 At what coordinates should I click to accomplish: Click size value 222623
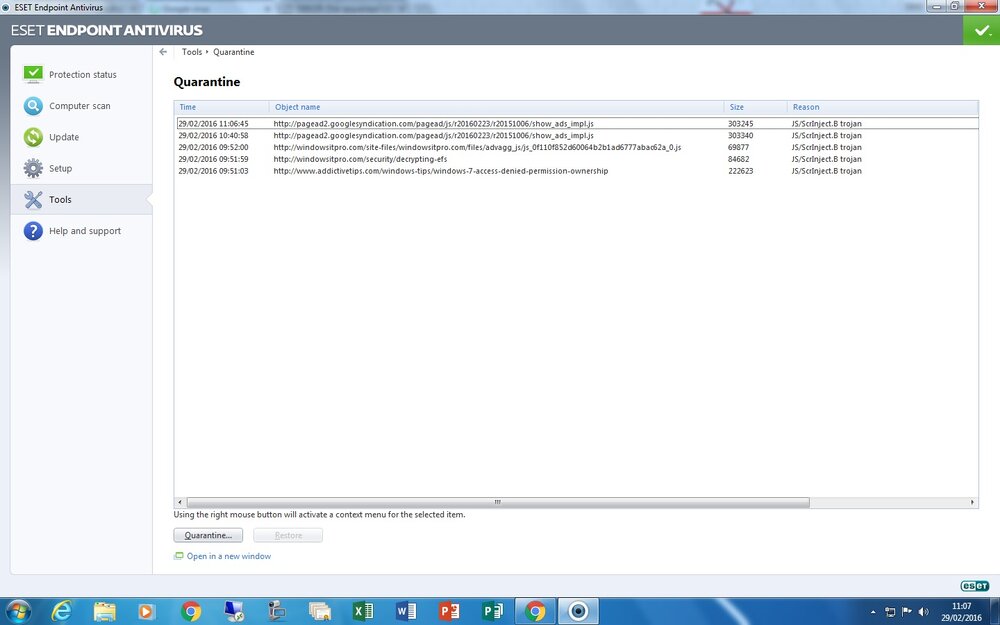point(740,171)
